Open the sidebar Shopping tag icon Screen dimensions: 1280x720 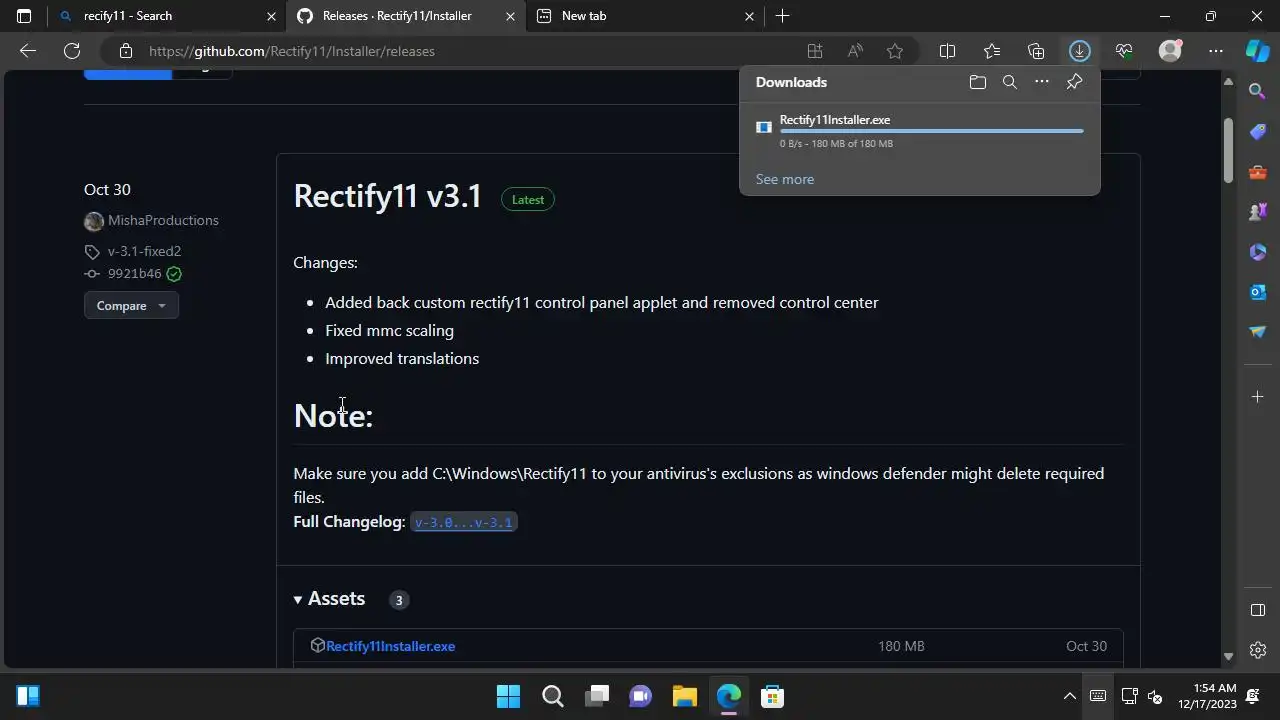coord(1258,132)
